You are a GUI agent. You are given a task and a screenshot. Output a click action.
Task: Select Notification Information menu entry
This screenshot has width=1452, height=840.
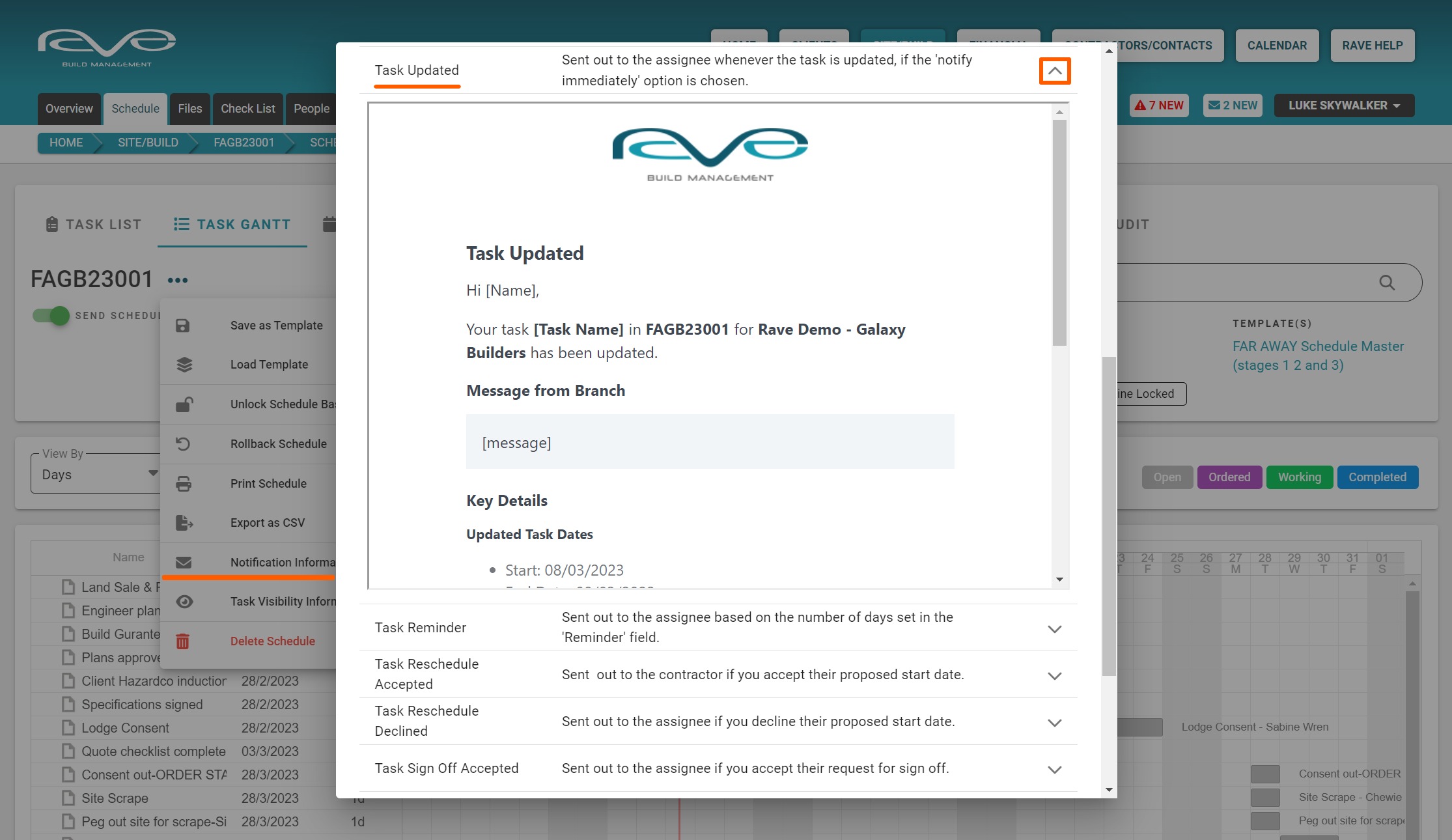coord(281,563)
